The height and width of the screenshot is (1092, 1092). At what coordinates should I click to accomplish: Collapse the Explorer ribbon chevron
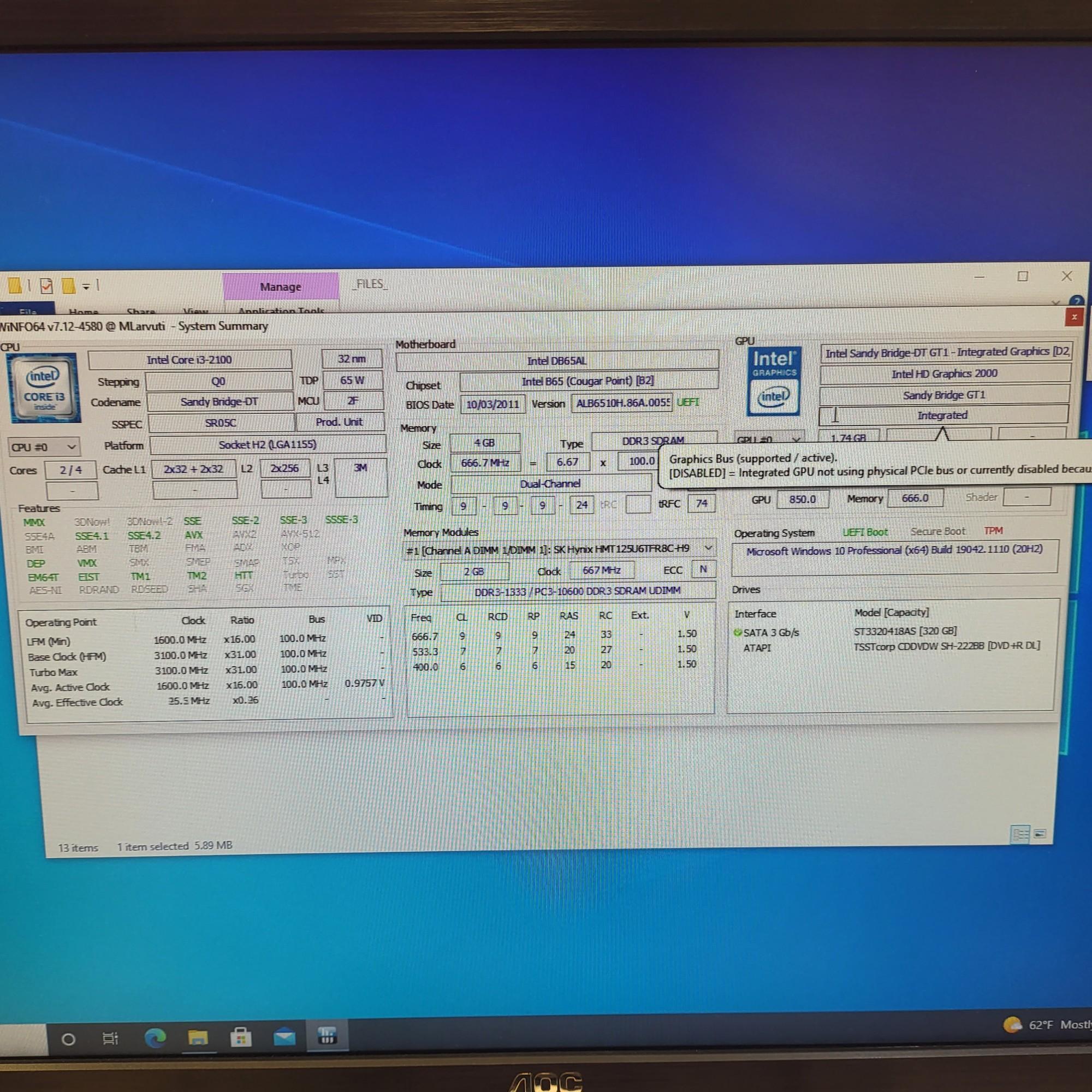coord(1055,304)
